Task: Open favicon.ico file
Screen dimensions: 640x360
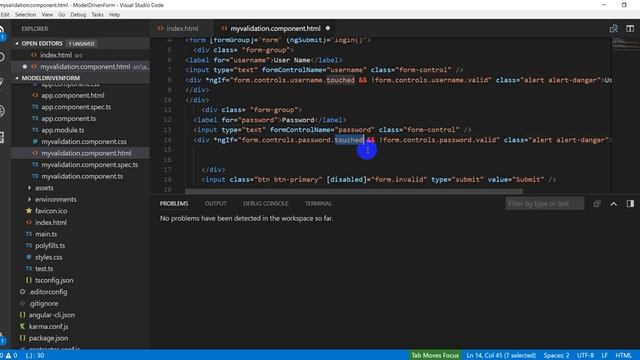Action: pos(51,211)
